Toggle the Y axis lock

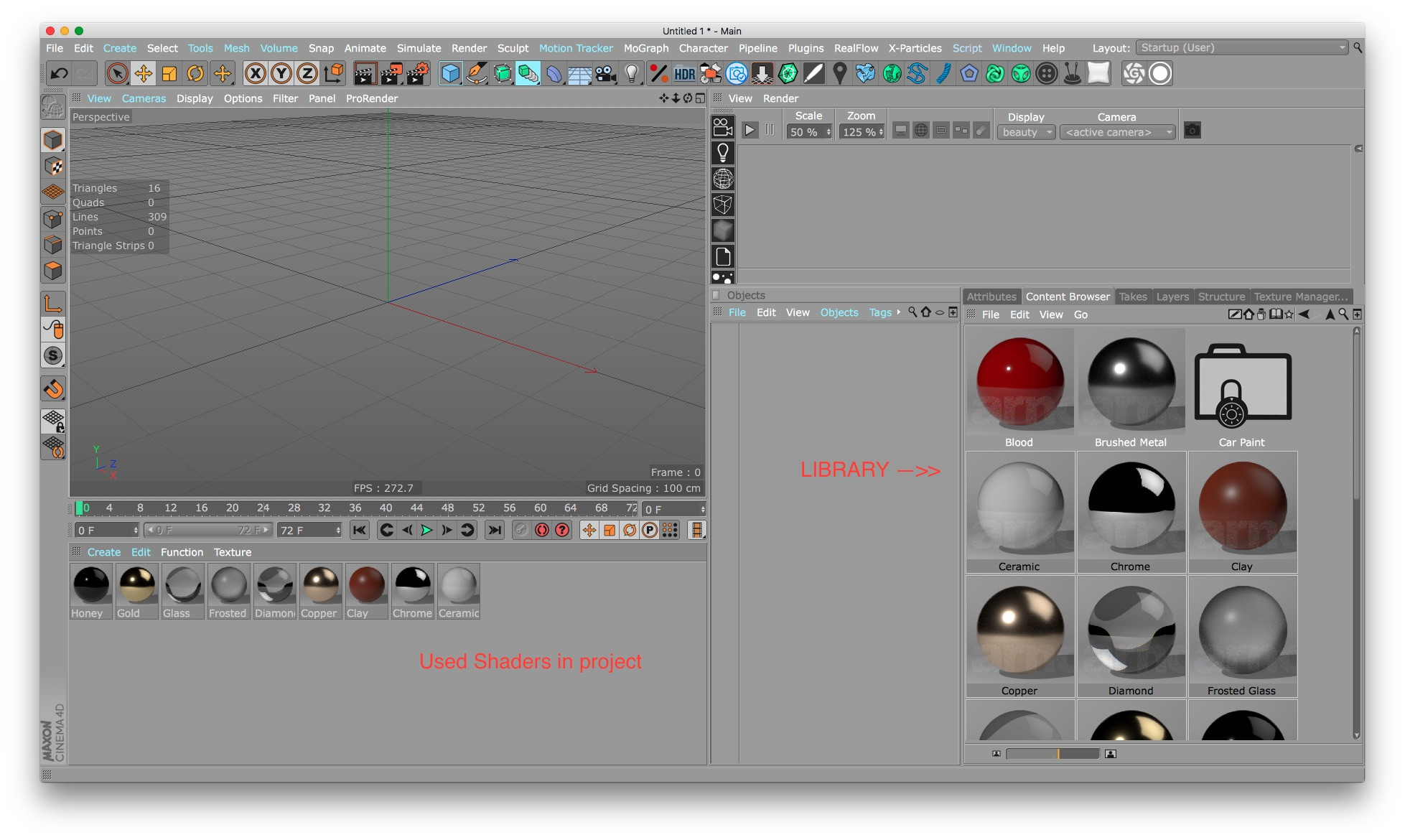(281, 73)
